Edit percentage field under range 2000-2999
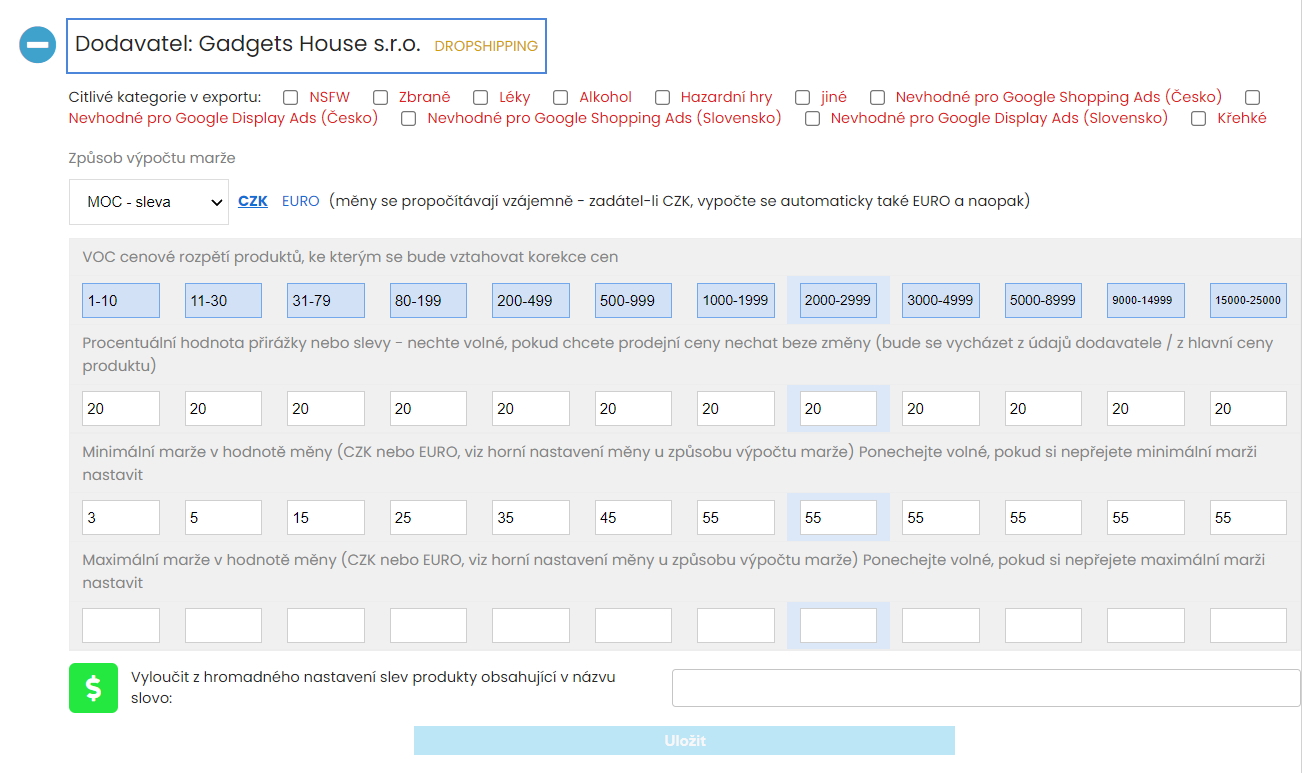 pos(838,408)
